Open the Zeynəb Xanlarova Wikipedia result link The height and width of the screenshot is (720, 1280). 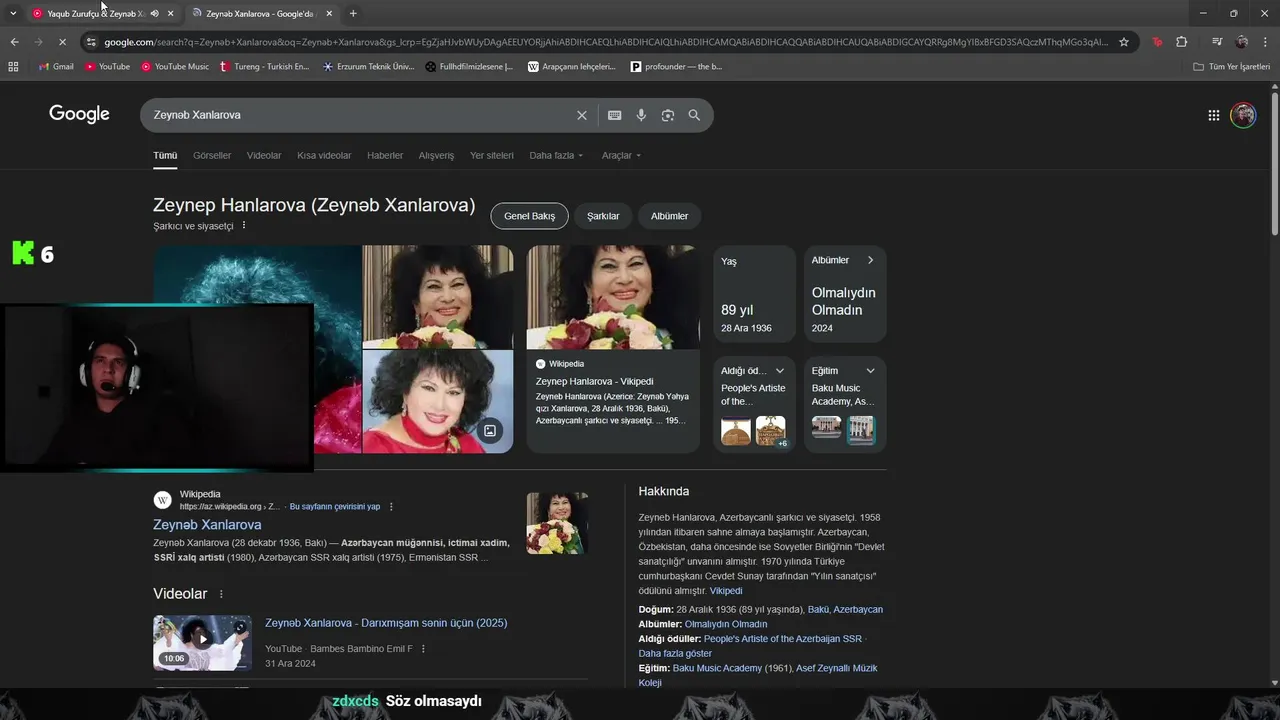207,525
